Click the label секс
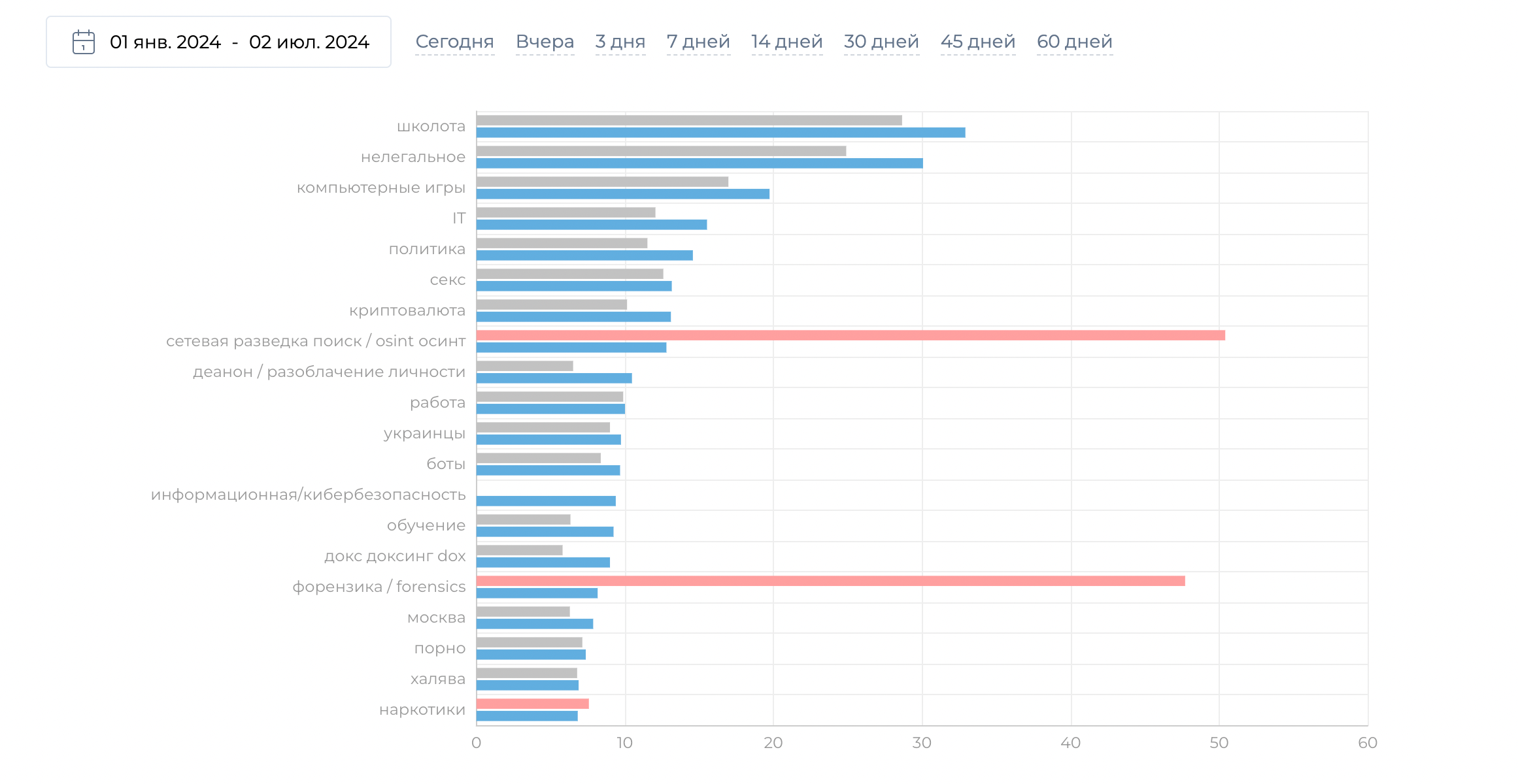 coord(448,280)
